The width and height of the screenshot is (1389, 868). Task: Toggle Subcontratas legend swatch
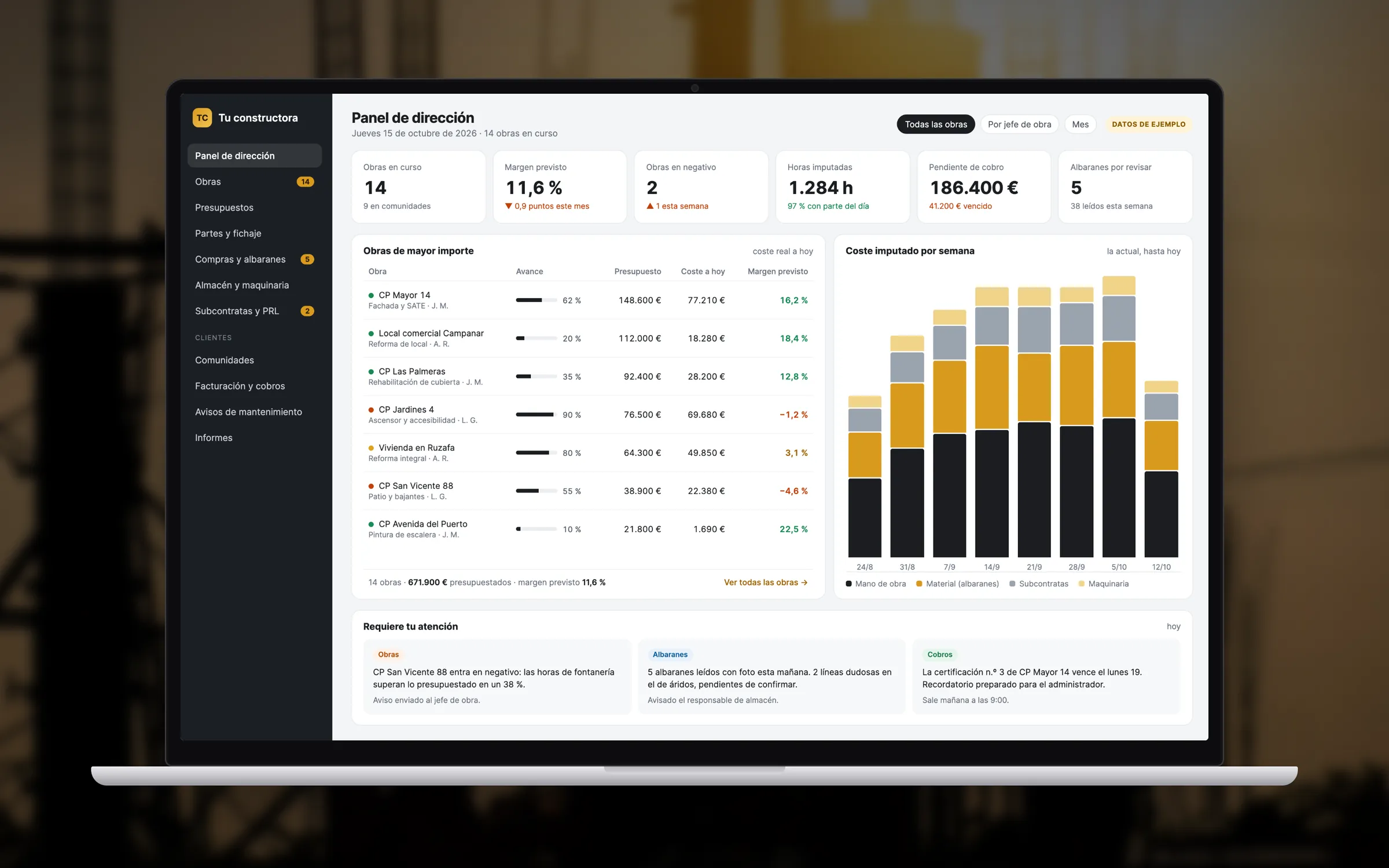point(1012,584)
